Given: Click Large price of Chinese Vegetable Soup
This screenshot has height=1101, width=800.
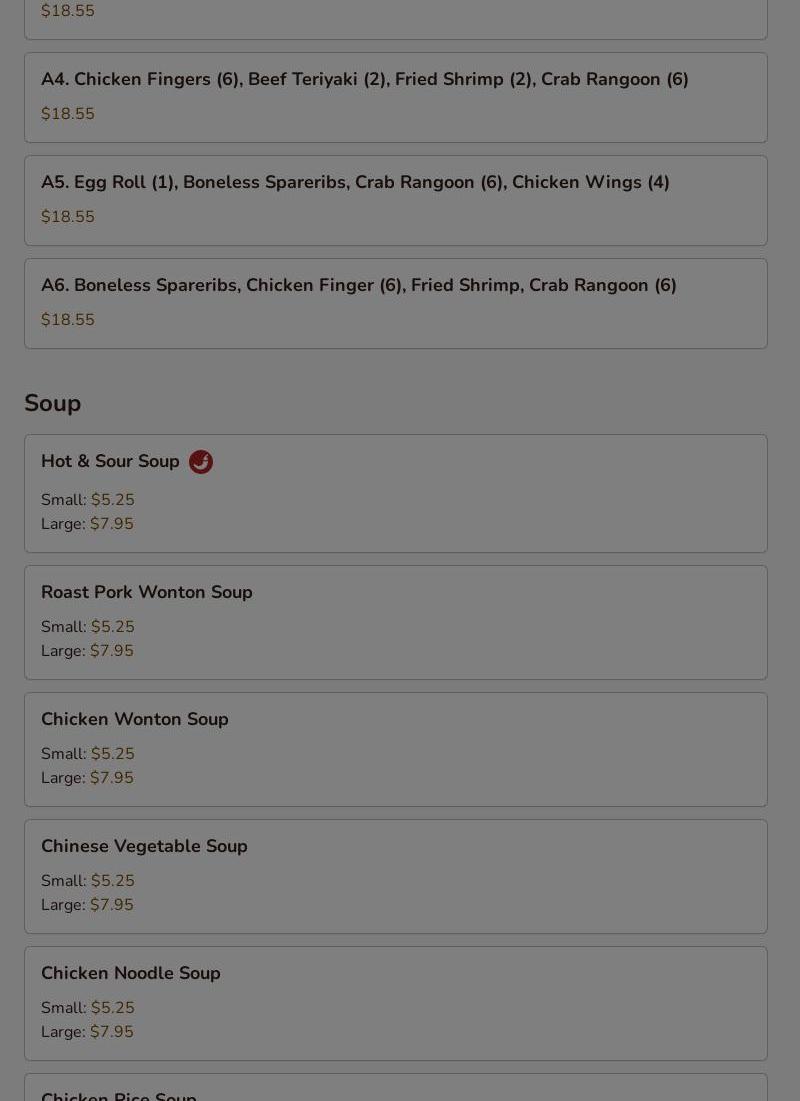Looking at the screenshot, I should [x=87, y=905].
